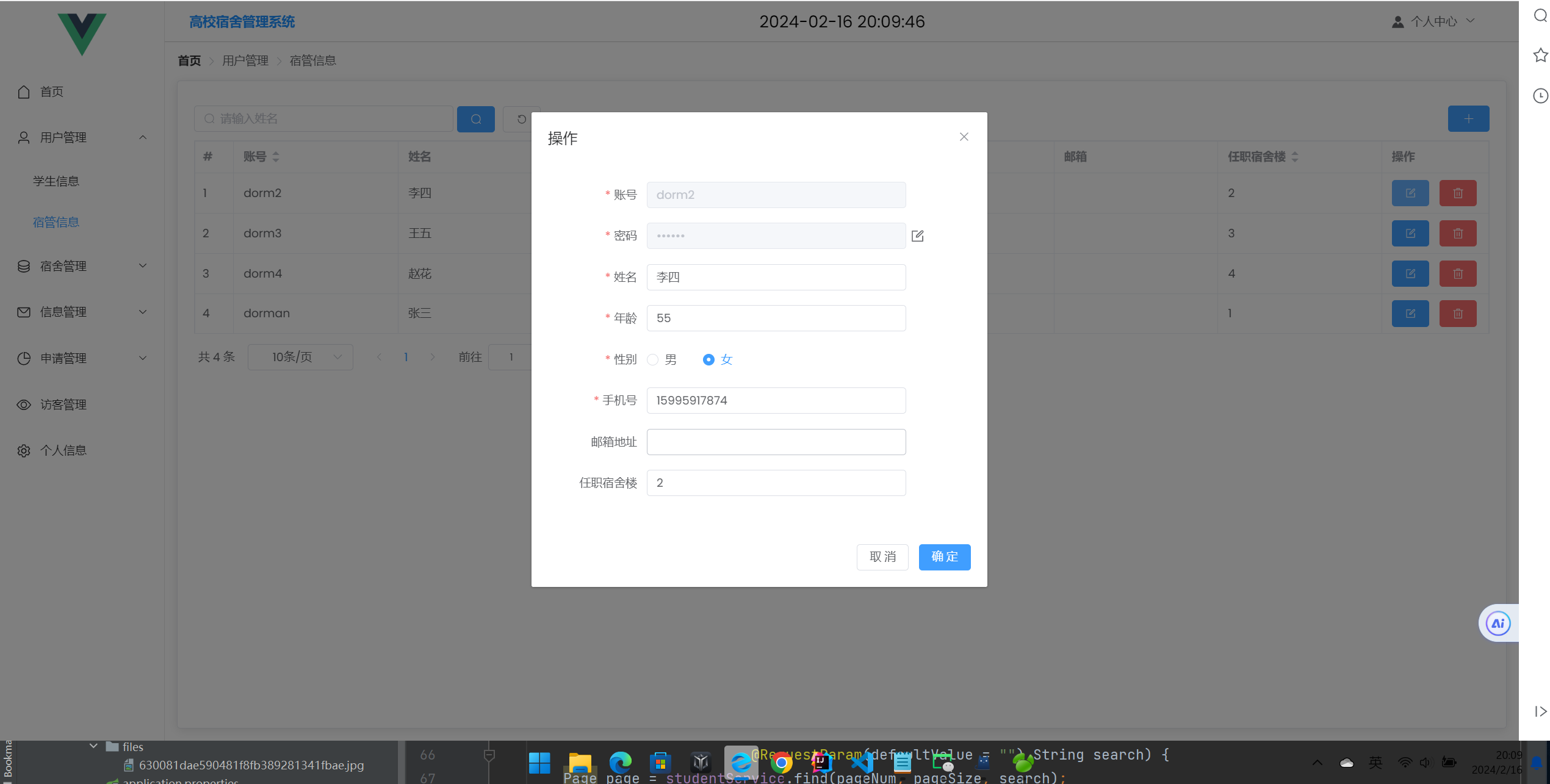Image resolution: width=1550 pixels, height=784 pixels.
Task: Expand the 申请管理 sidebar menu
Action: click(82, 358)
